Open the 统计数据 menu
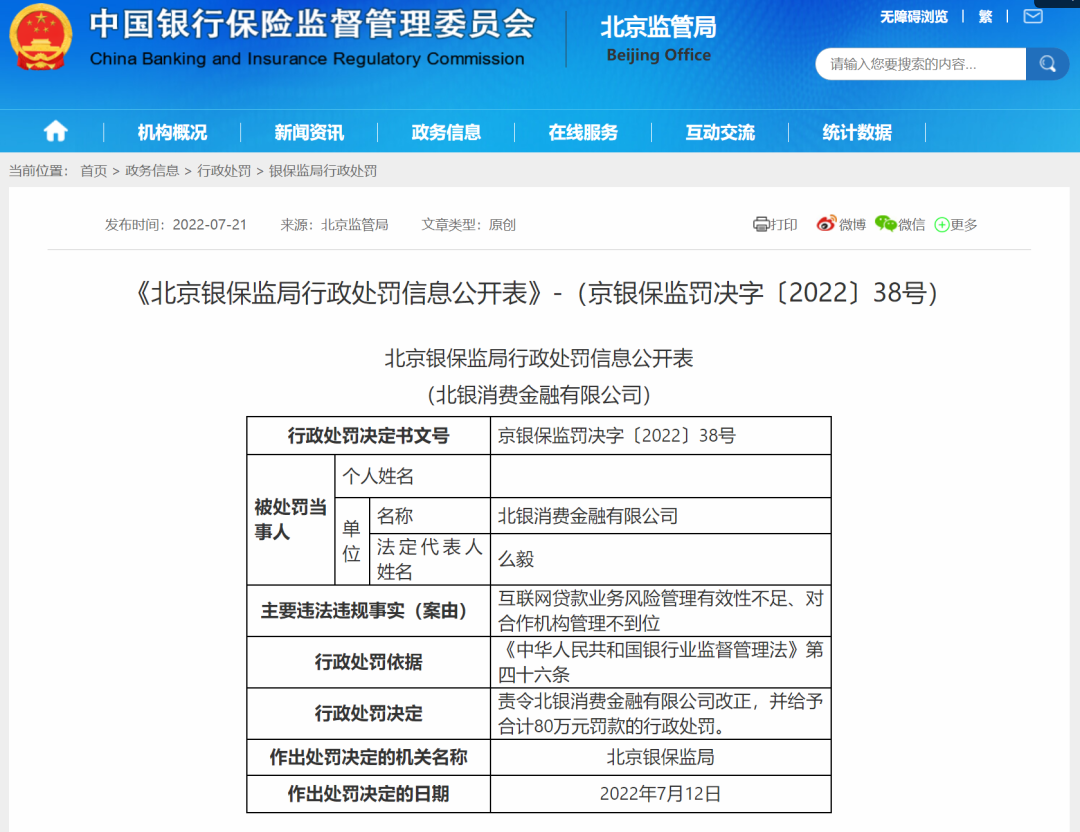This screenshot has height=832, width=1080. (x=857, y=131)
